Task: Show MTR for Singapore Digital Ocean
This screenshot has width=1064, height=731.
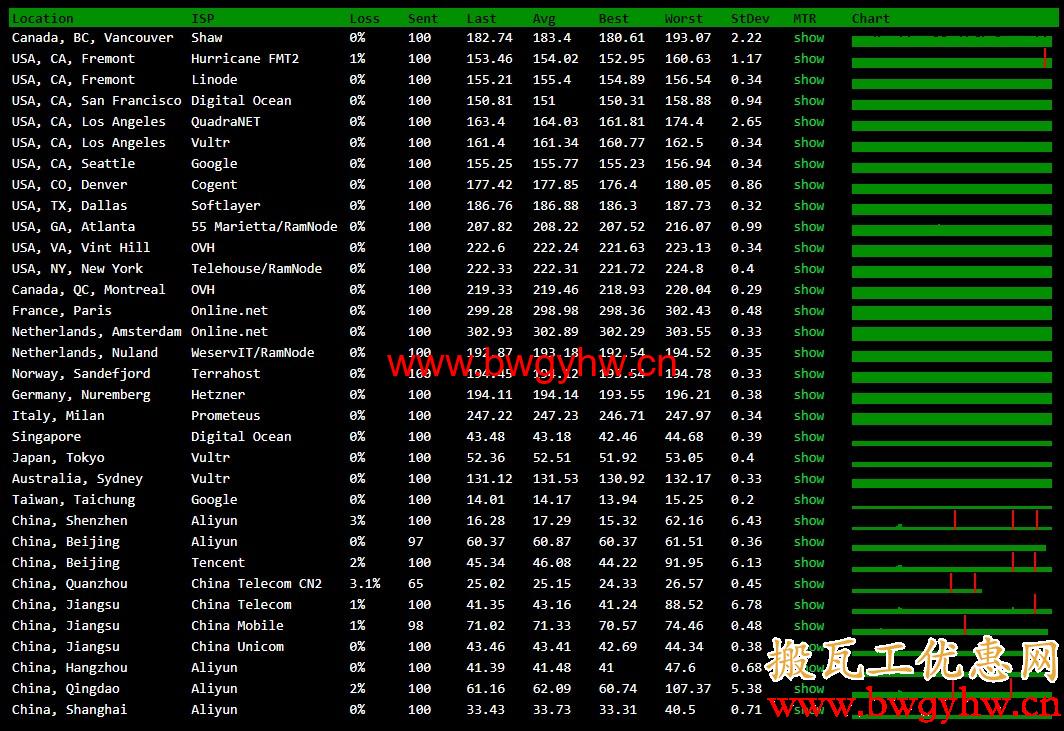Action: pos(809,437)
